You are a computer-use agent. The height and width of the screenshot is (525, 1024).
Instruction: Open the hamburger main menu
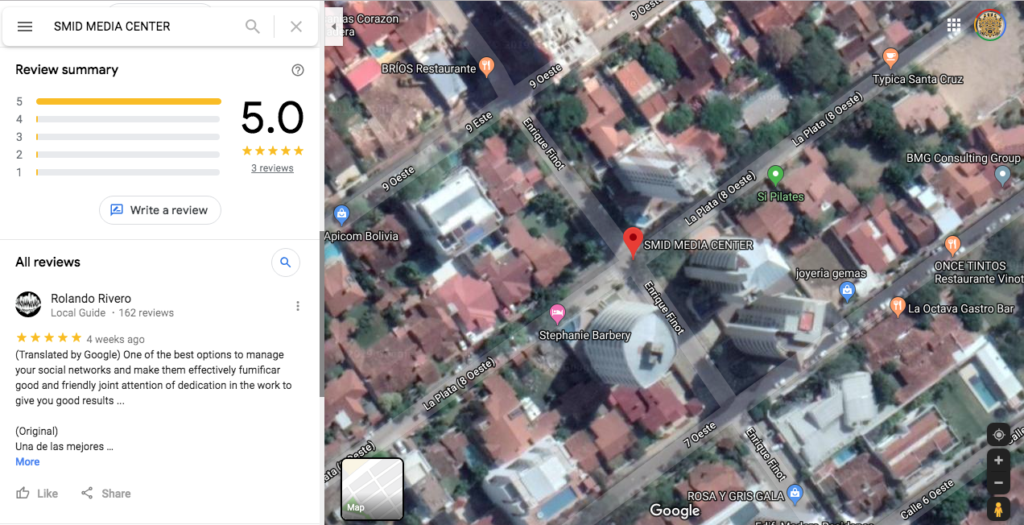tap(25, 27)
